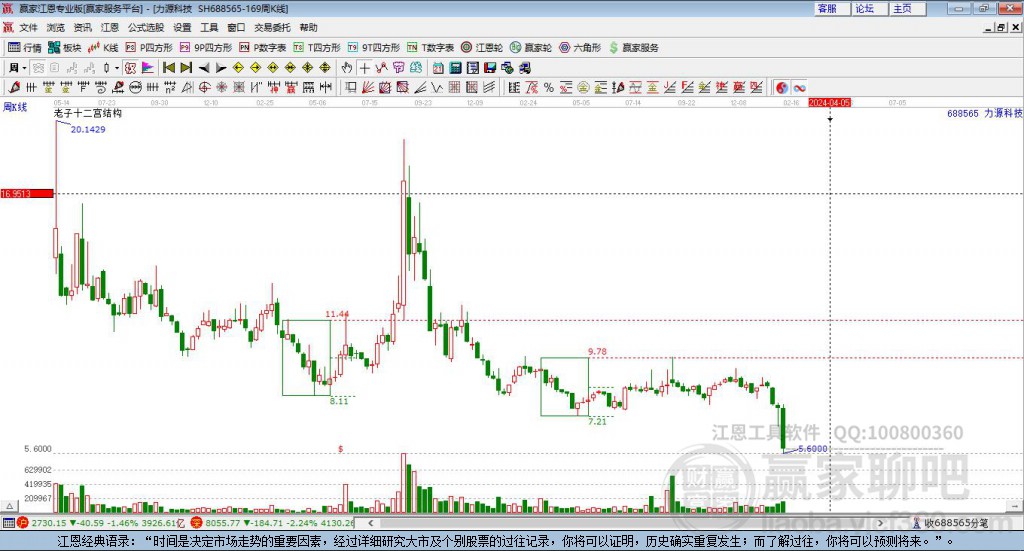This screenshot has width=1024, height=551.
Task: Open the 设置 menu
Action: click(x=182, y=27)
